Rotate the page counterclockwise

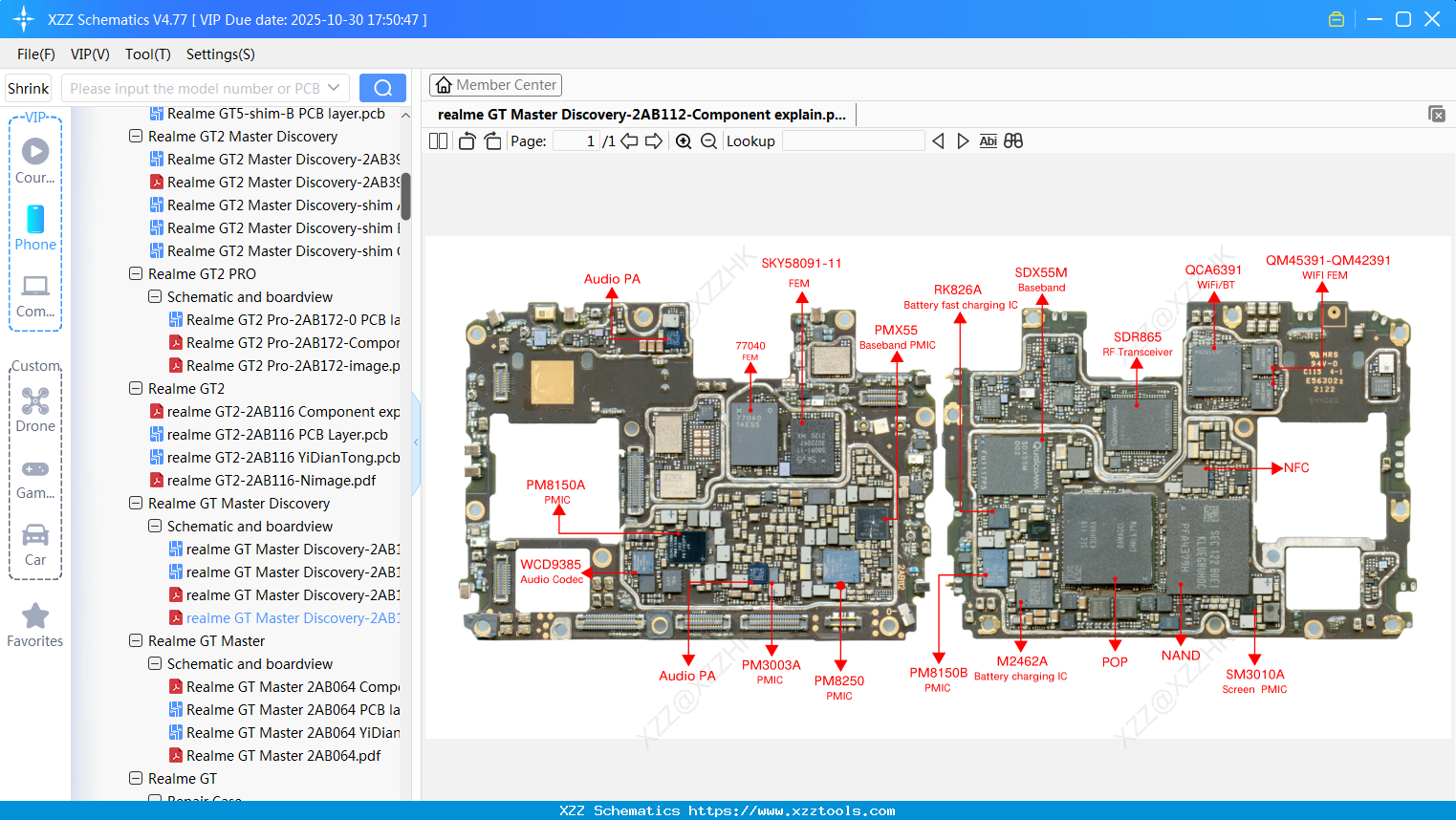tap(466, 140)
